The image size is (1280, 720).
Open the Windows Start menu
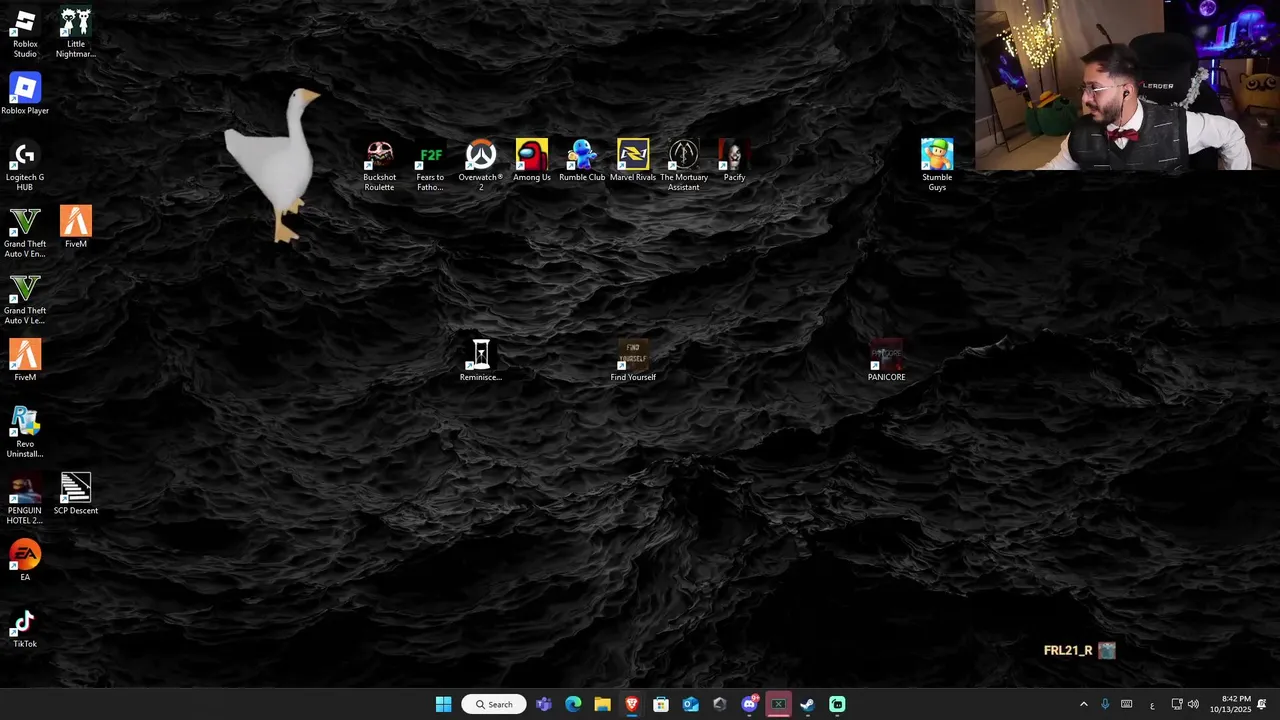click(443, 704)
